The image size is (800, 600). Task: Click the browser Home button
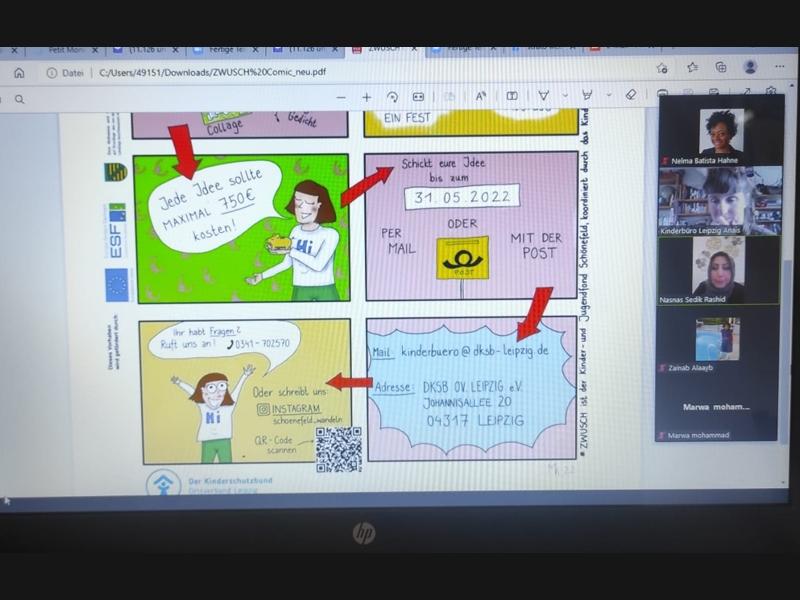click(x=19, y=72)
